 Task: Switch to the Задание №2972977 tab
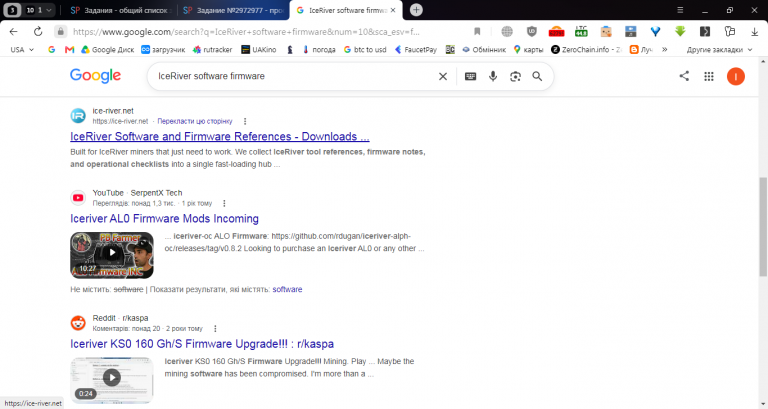[x=233, y=10]
